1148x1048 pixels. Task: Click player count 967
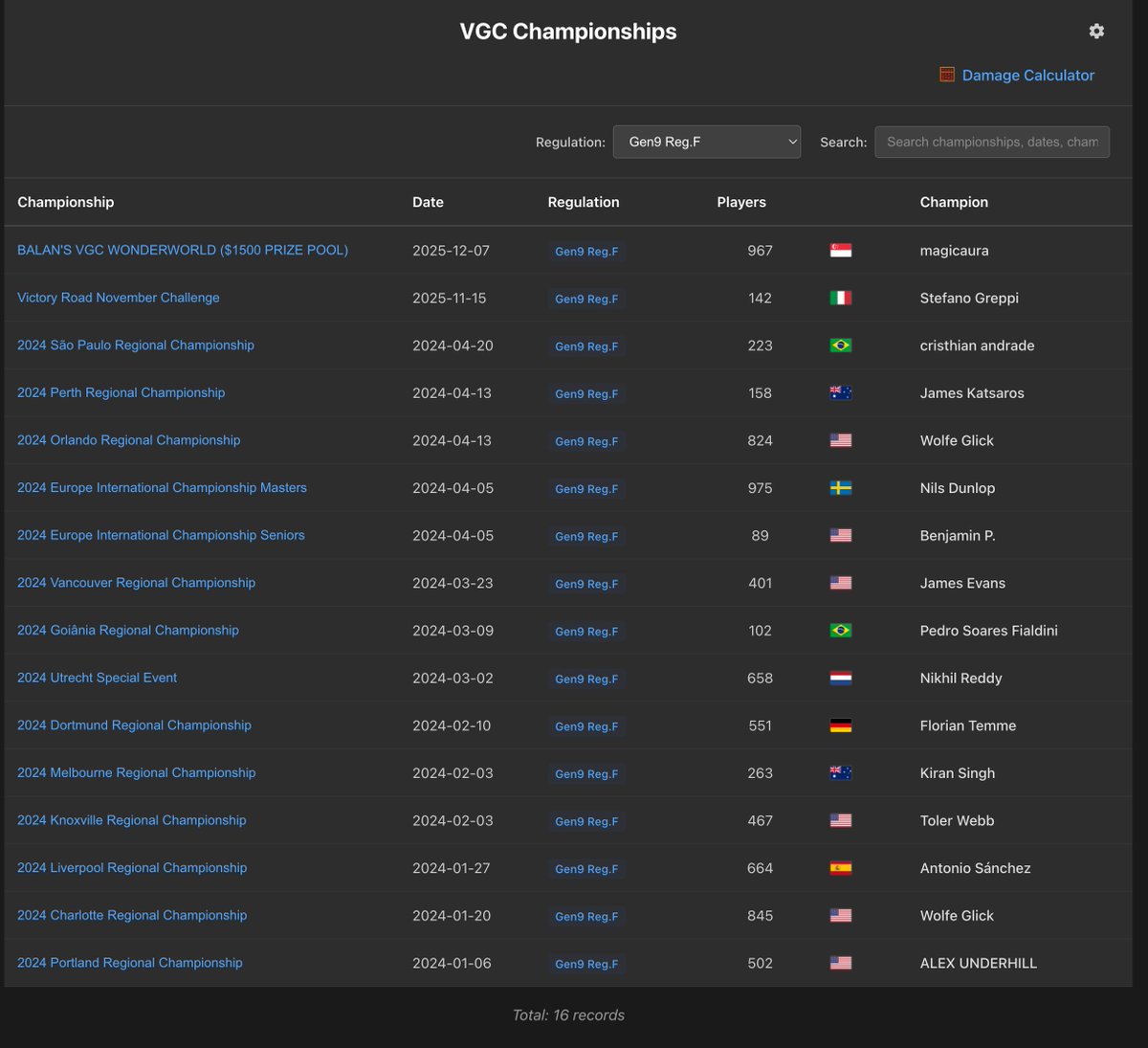coord(760,251)
